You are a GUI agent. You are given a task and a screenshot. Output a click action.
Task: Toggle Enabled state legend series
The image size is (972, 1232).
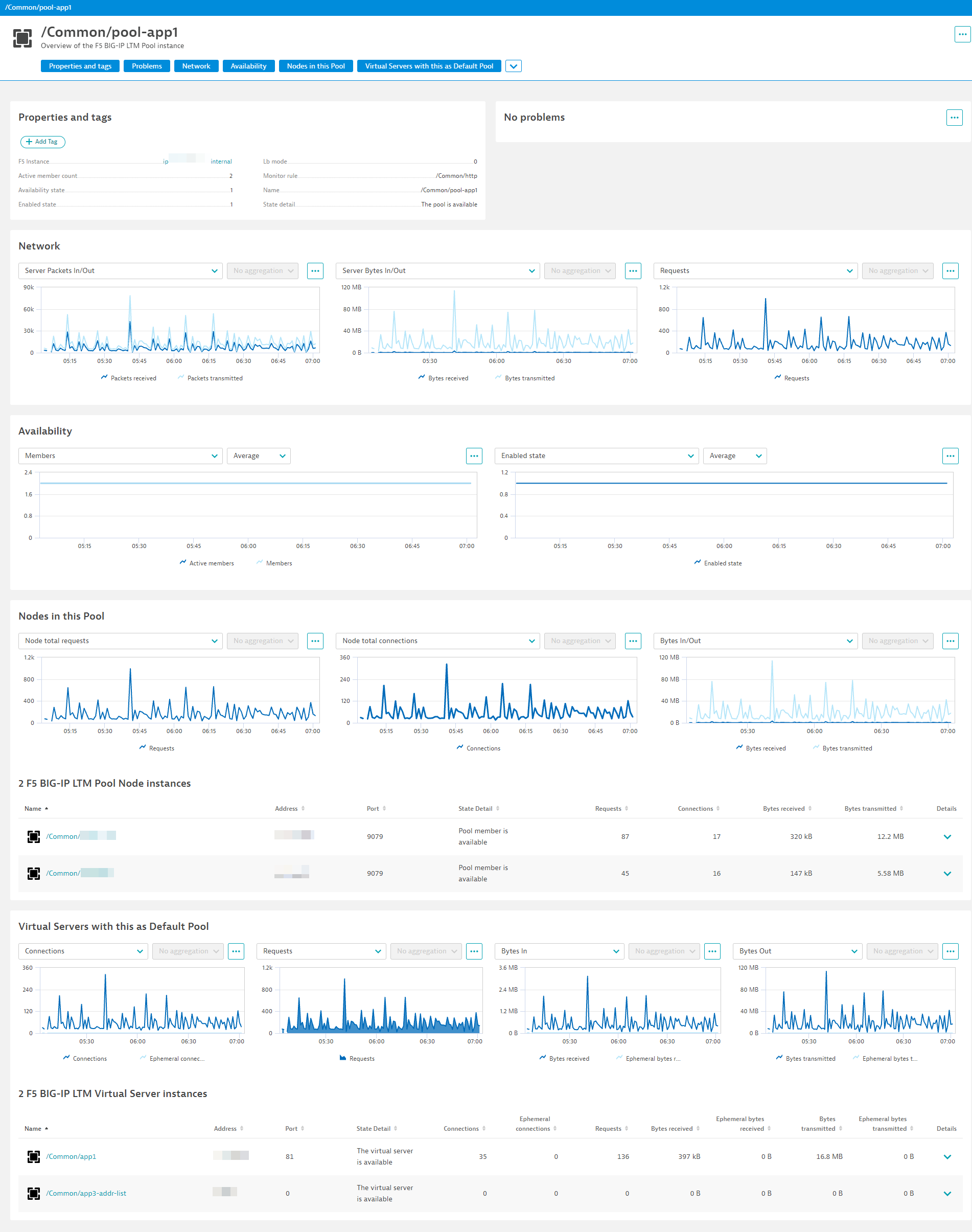[718, 564]
